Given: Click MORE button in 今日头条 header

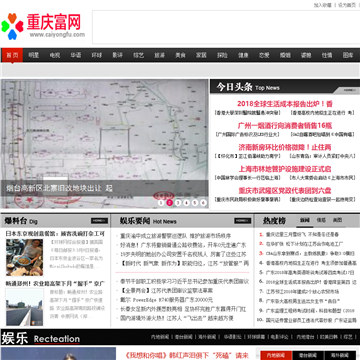Looking at the screenshot, I should (349, 90).
